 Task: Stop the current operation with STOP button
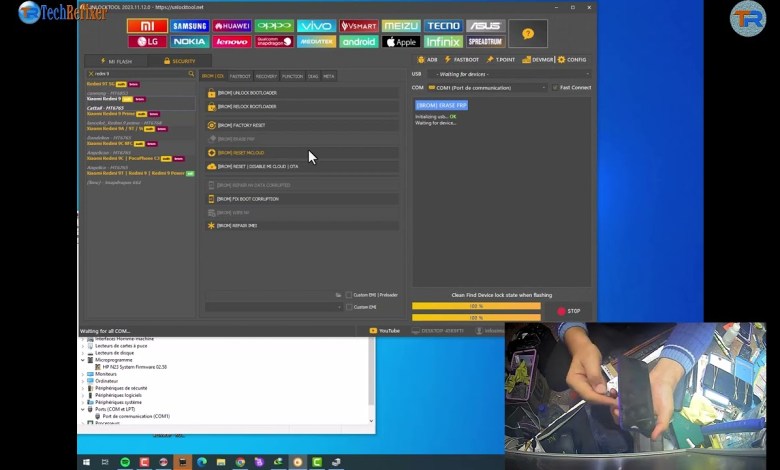pyautogui.click(x=568, y=311)
